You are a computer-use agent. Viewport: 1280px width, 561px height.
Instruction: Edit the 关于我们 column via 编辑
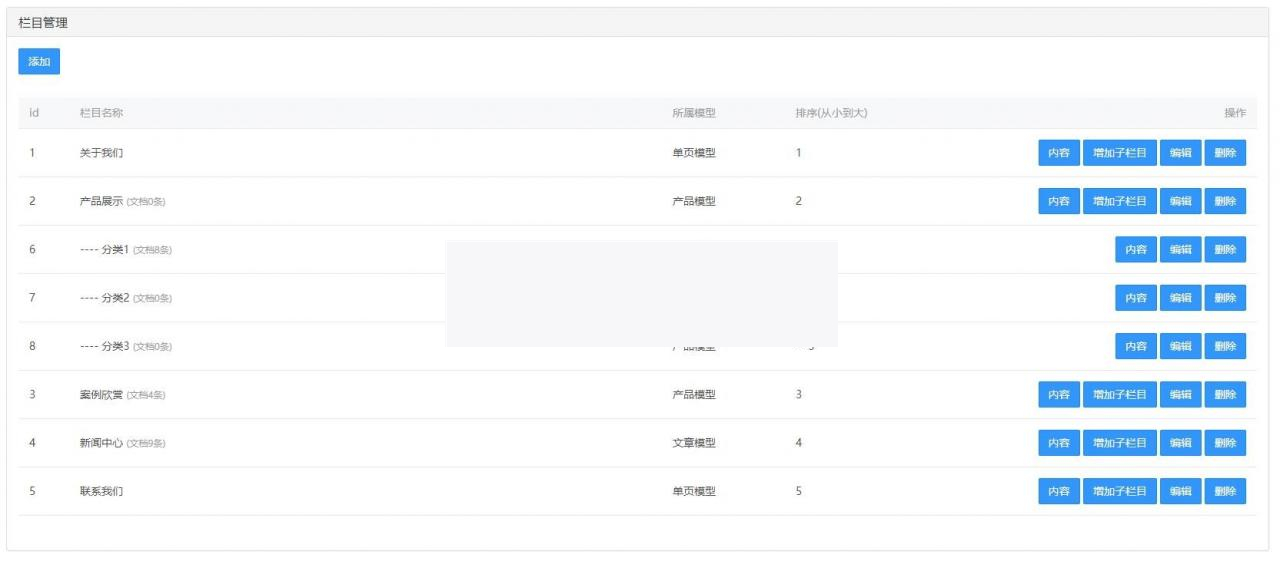tap(1180, 153)
